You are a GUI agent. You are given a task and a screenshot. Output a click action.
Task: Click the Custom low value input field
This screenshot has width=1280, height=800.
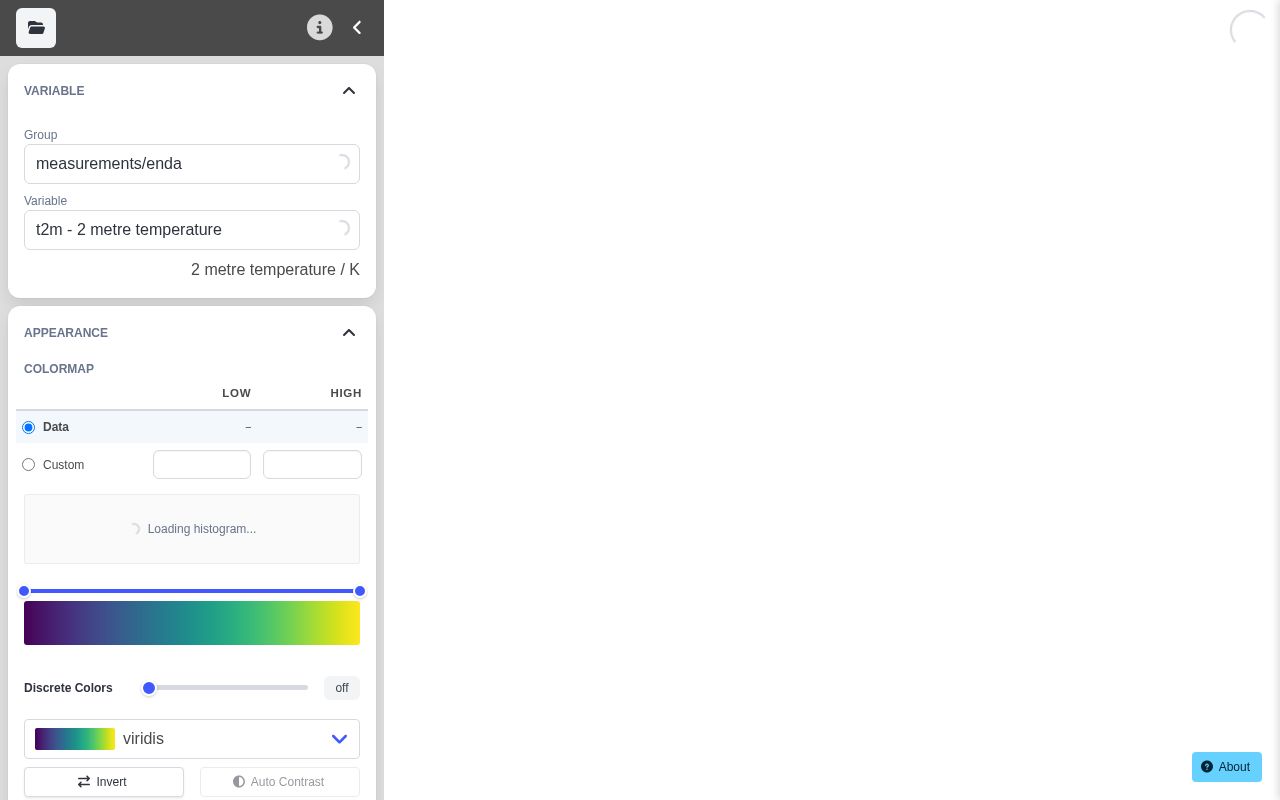tap(202, 465)
